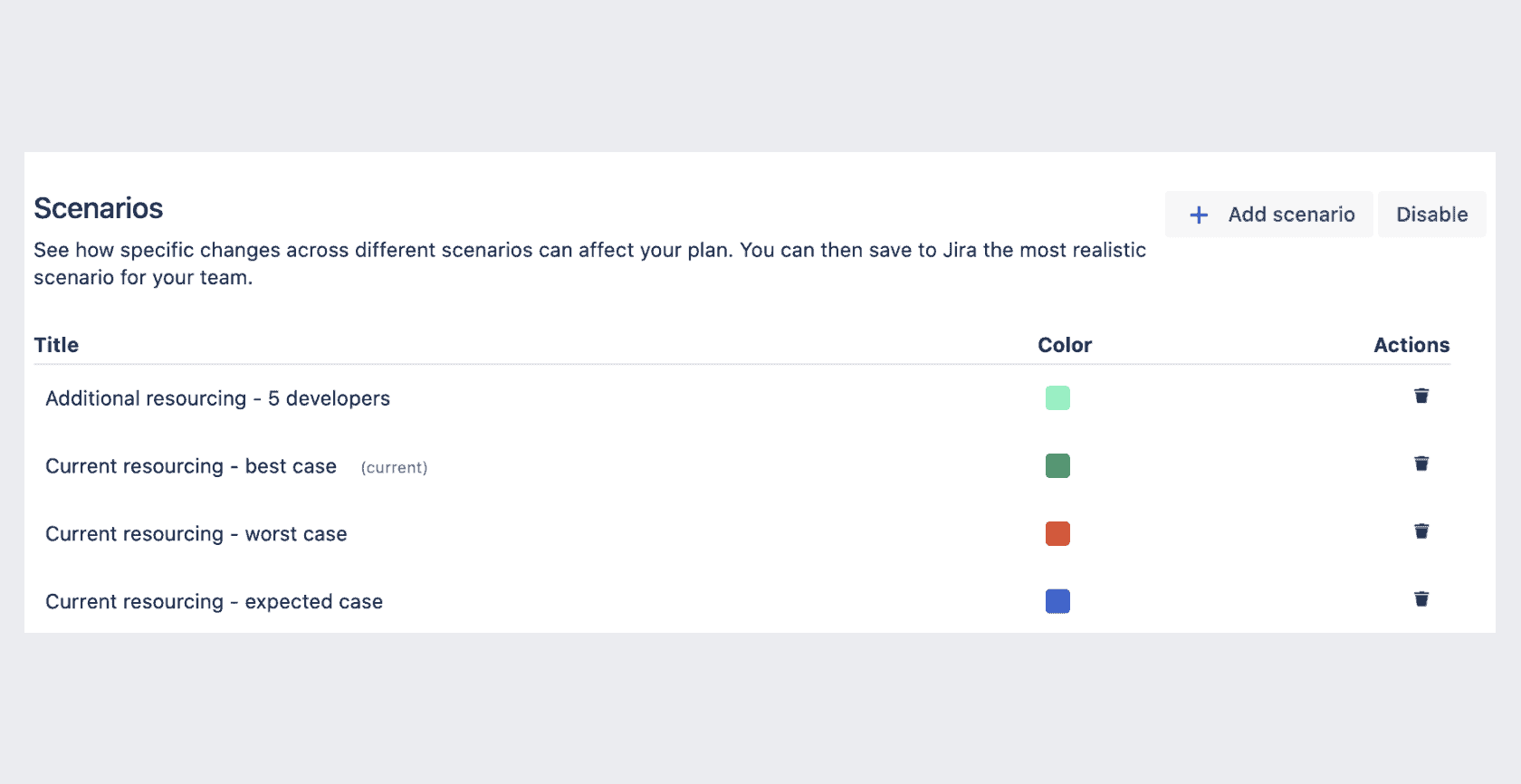The height and width of the screenshot is (784, 1521).
Task: Click the Title column header
Action: pyautogui.click(x=56, y=345)
